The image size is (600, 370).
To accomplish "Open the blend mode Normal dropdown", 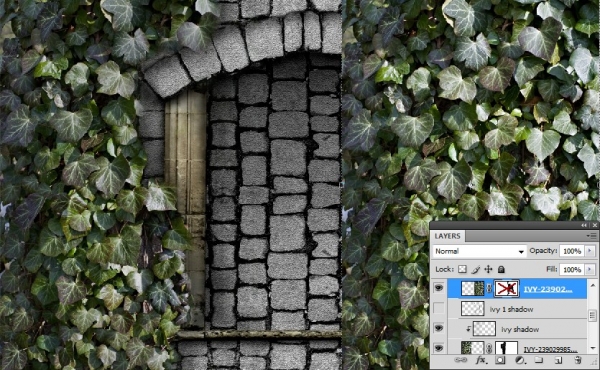I will click(x=480, y=251).
